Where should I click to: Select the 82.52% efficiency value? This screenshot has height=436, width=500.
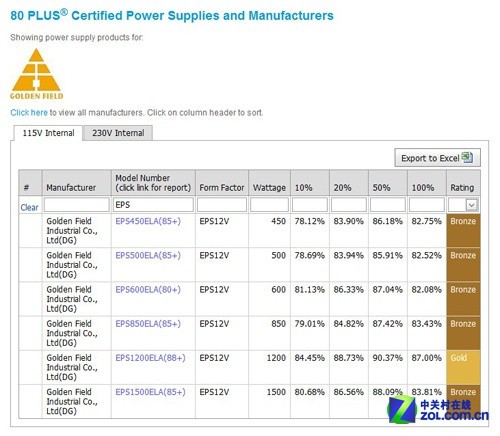(x=427, y=256)
